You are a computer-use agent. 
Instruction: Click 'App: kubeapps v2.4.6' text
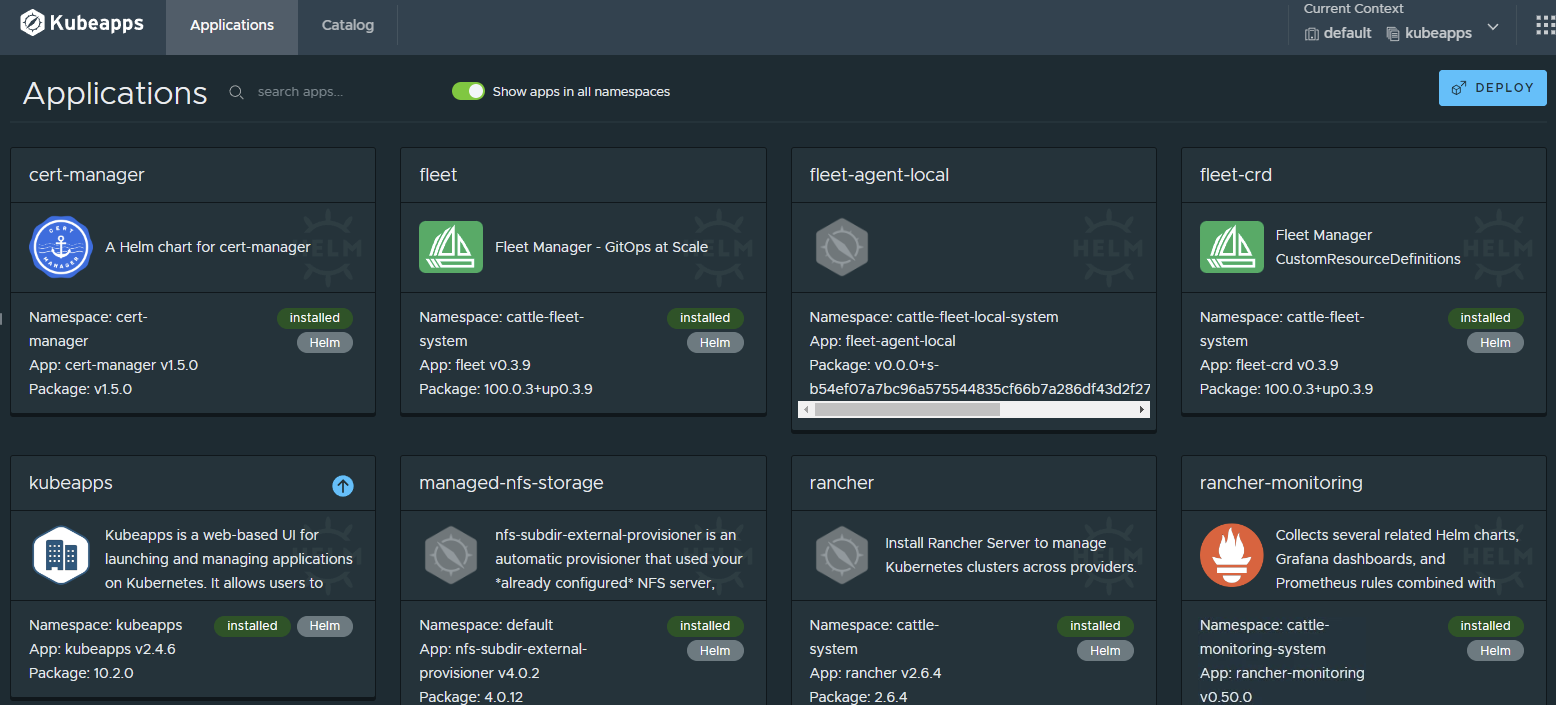click(x=103, y=649)
